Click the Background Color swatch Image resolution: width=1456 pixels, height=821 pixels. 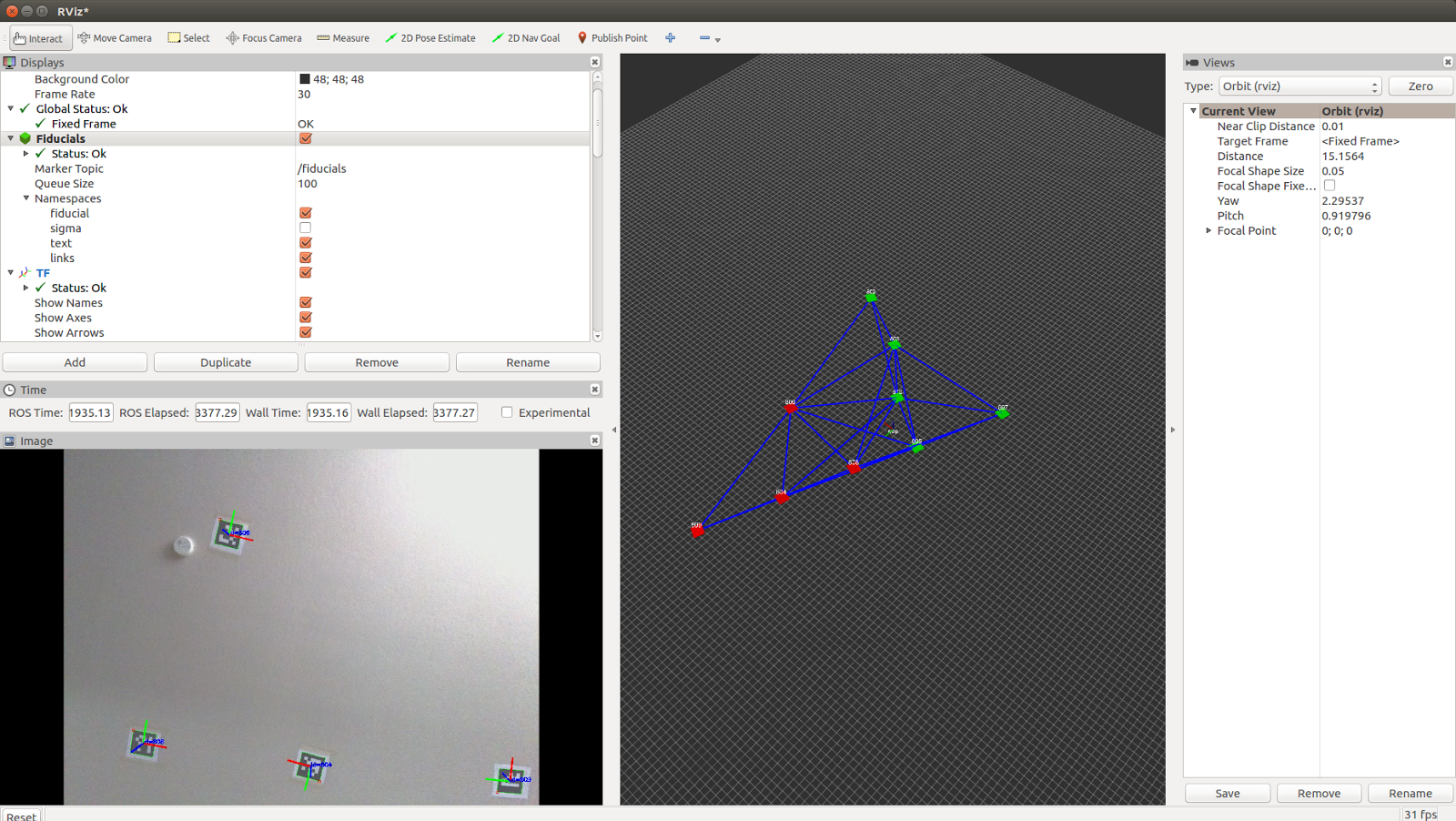(305, 79)
